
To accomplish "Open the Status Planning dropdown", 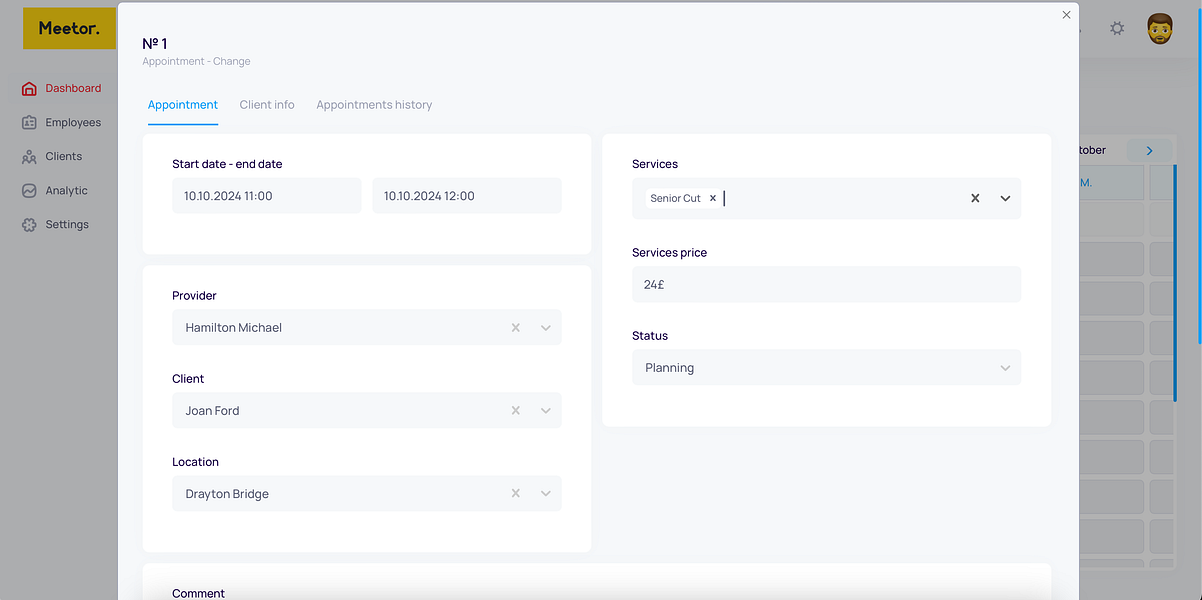I will [826, 367].
